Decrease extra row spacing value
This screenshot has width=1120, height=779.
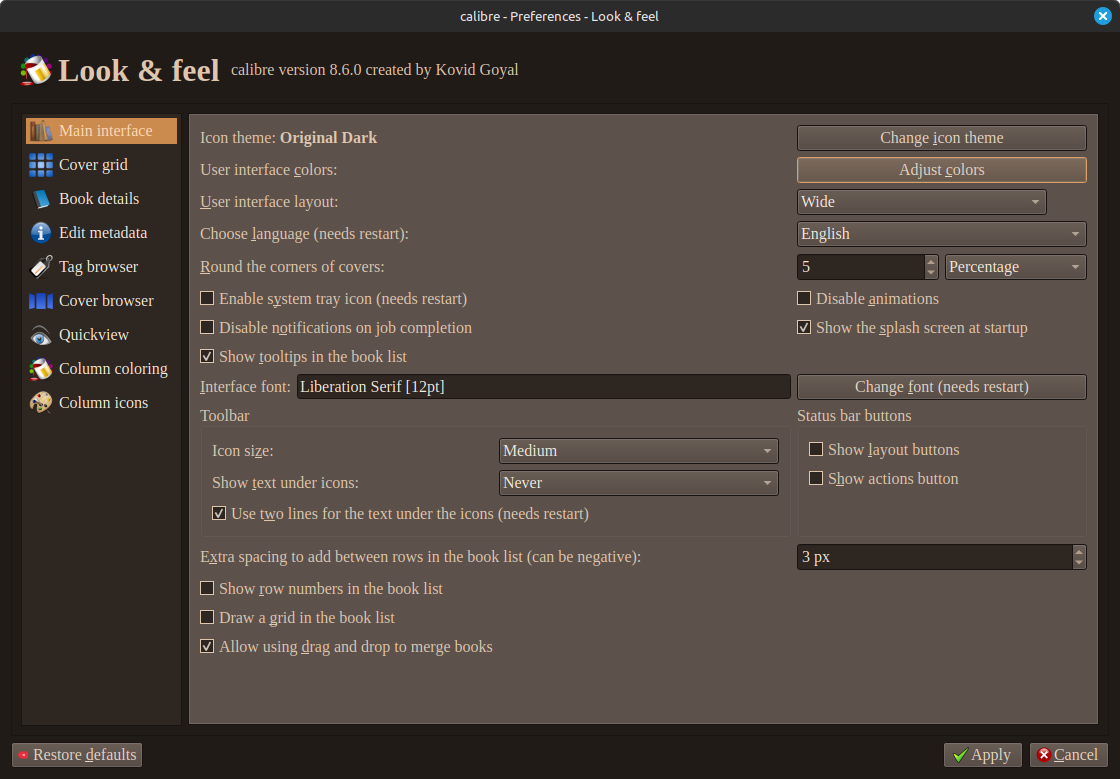[x=1079, y=563]
